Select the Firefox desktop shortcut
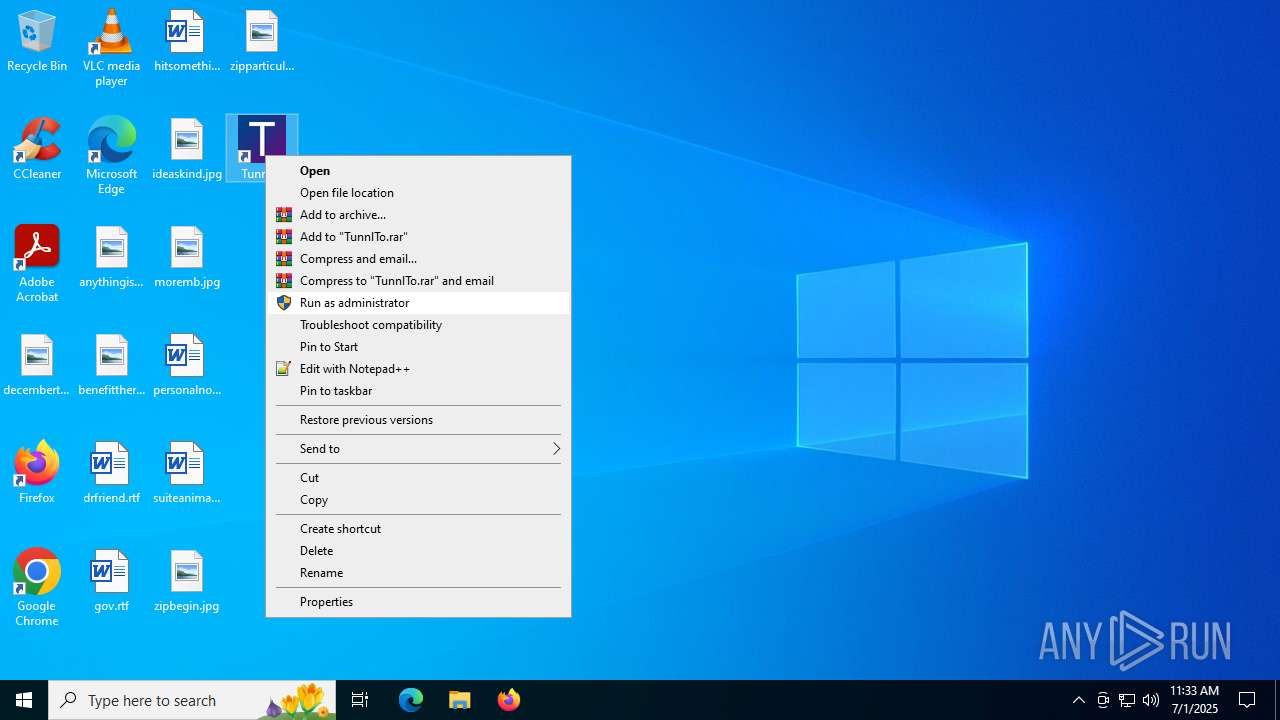 (x=37, y=472)
